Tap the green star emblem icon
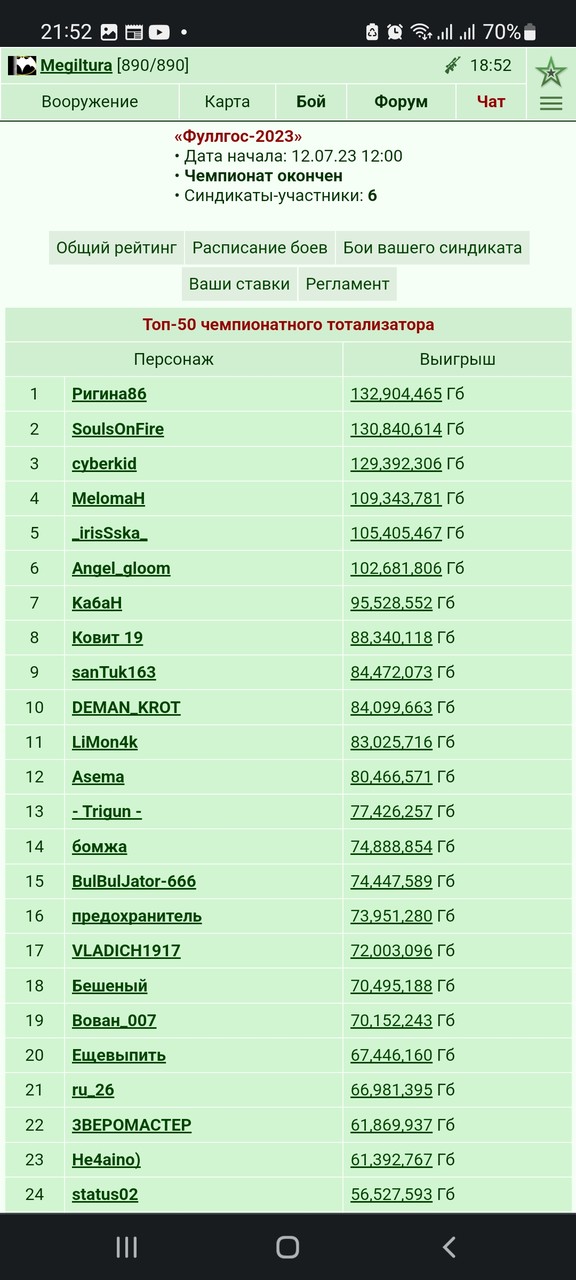 550,71
